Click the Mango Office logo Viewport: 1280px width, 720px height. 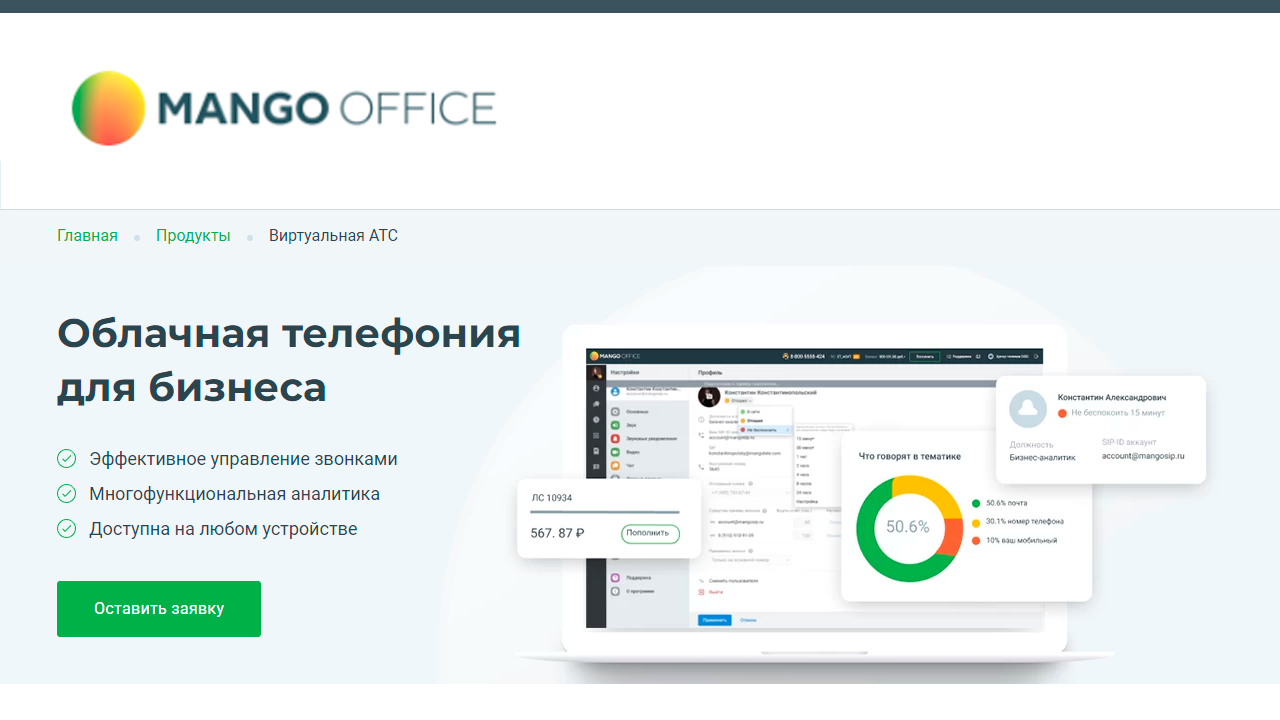tap(284, 108)
